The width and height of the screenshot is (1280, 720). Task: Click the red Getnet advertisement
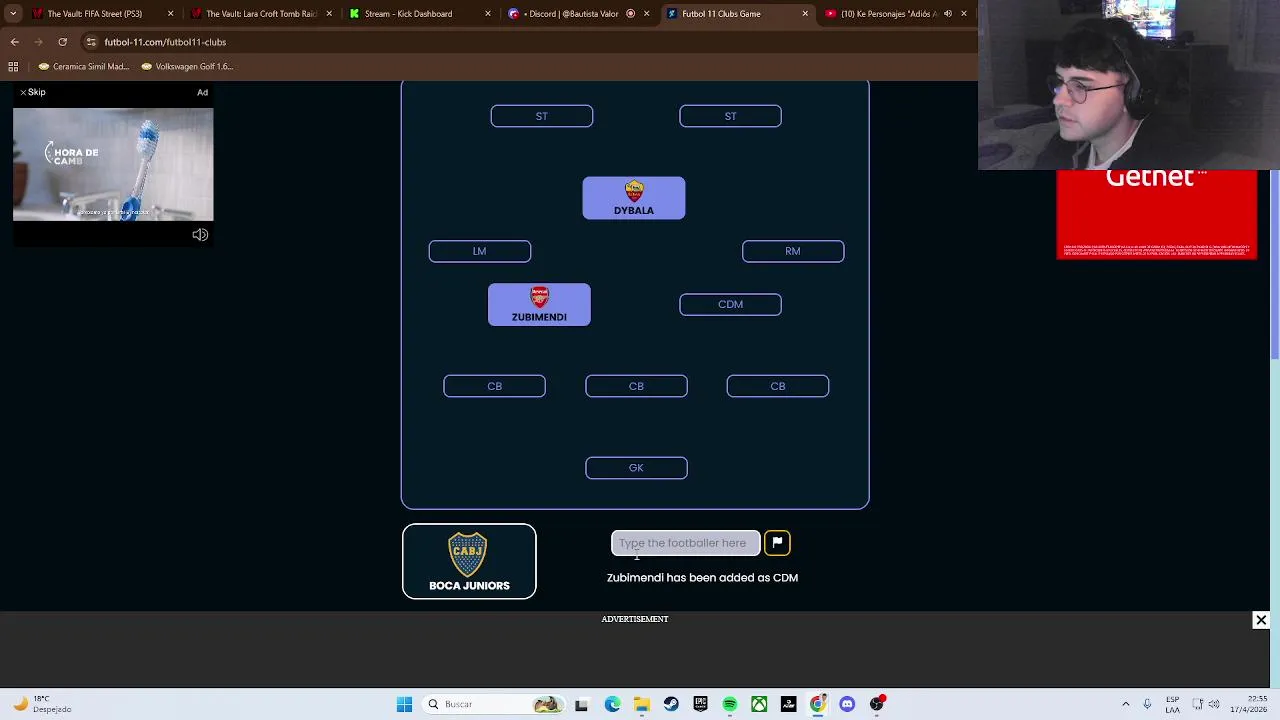pos(1156,215)
